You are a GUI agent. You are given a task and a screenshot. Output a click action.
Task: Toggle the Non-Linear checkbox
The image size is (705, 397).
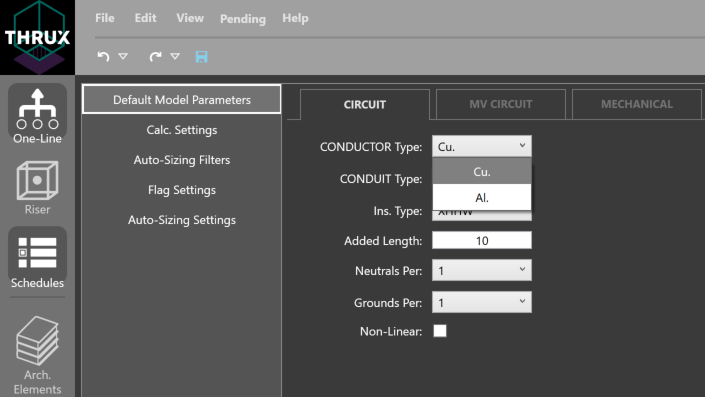(x=440, y=331)
